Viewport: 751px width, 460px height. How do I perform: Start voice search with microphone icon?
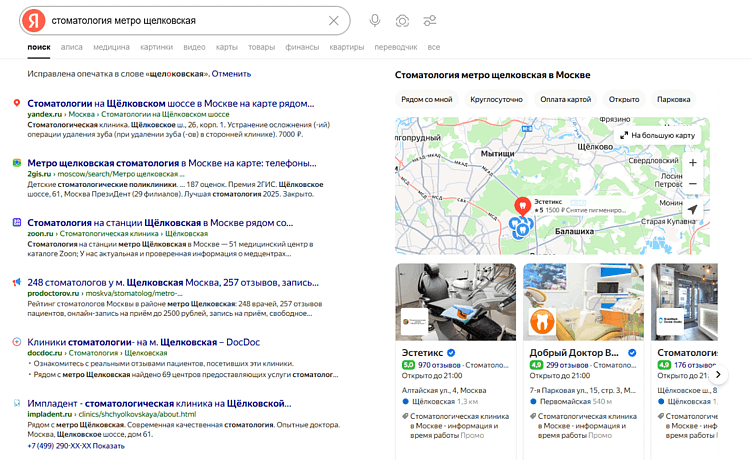375,21
